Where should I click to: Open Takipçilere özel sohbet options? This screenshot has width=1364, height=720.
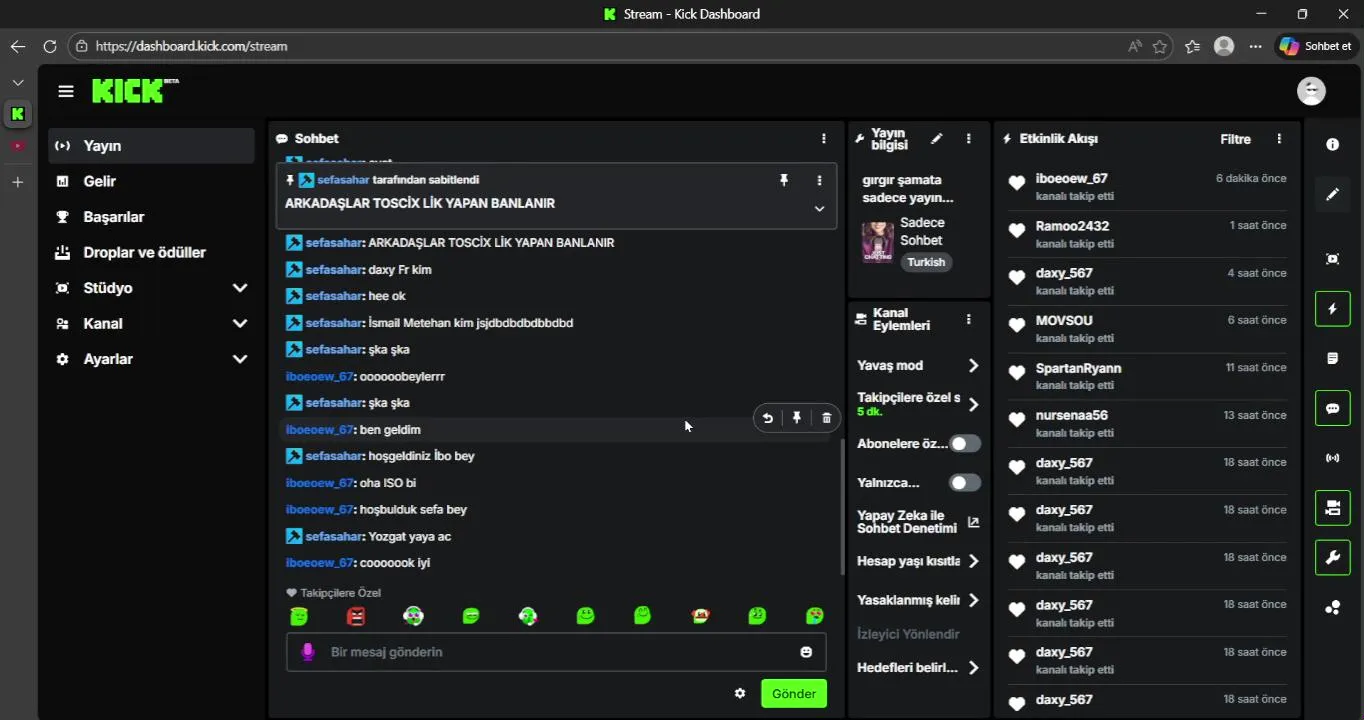(x=918, y=404)
